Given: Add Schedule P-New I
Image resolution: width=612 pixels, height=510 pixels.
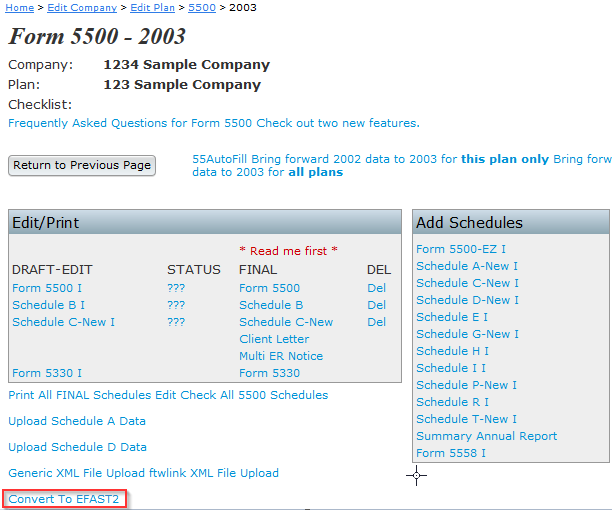Looking at the screenshot, I should click(x=466, y=385).
